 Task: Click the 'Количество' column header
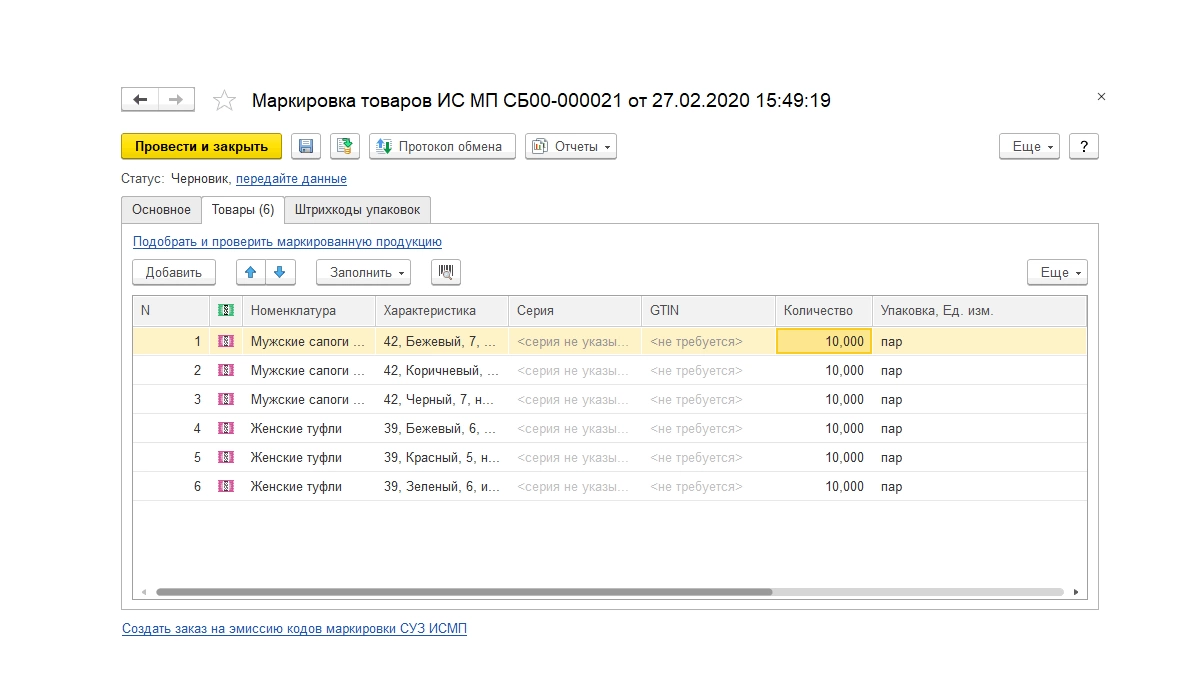[824, 311]
